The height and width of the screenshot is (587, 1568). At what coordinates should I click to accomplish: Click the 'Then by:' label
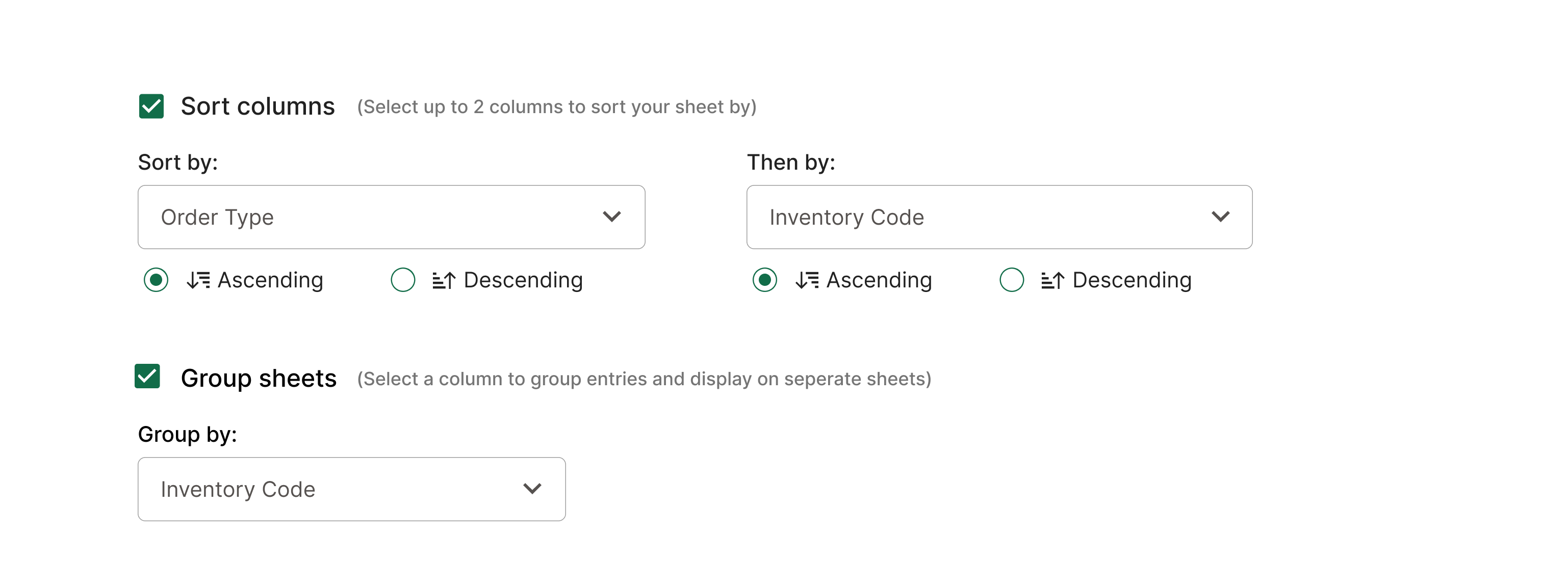click(791, 163)
